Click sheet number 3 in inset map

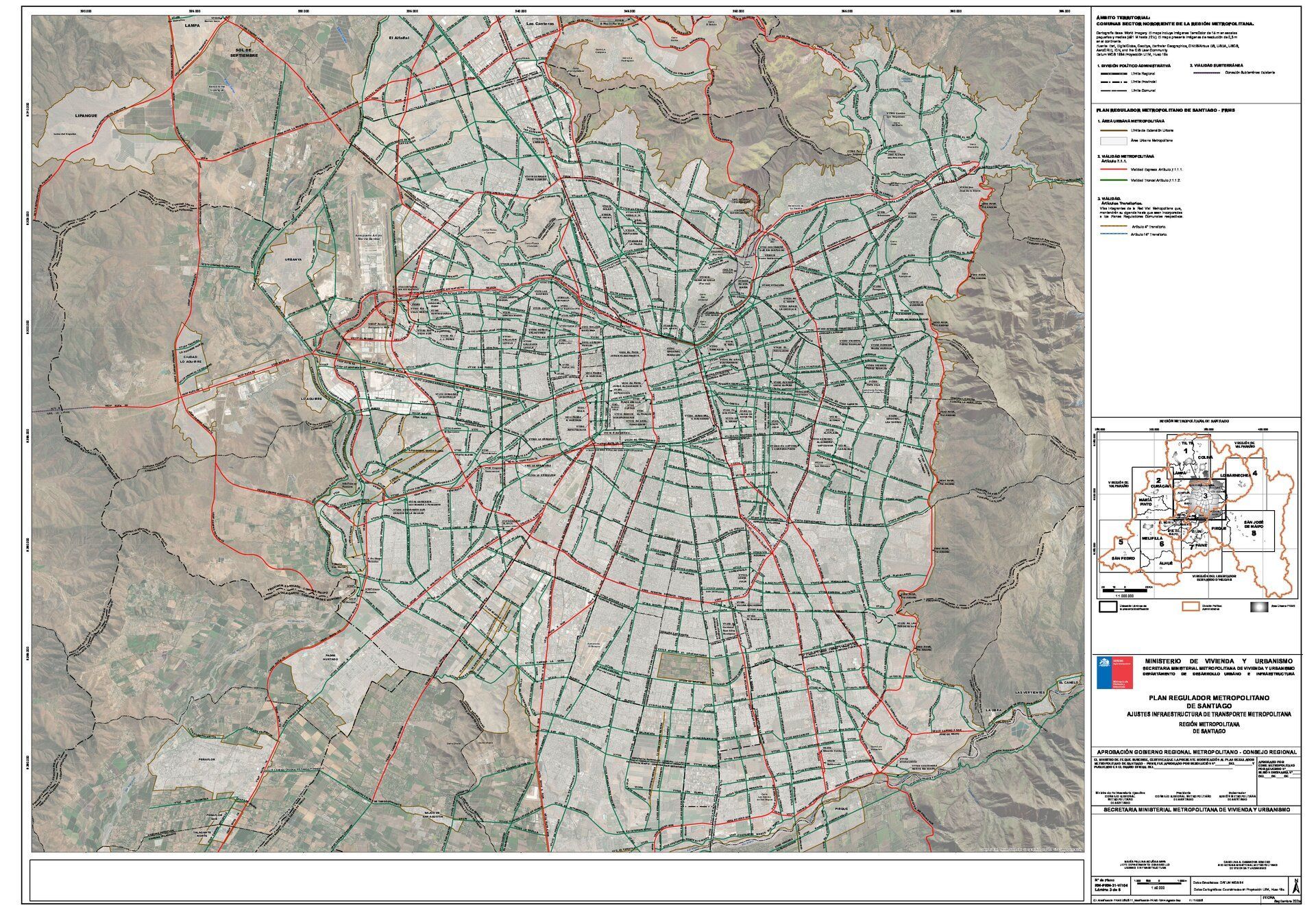pyautogui.click(x=1204, y=496)
